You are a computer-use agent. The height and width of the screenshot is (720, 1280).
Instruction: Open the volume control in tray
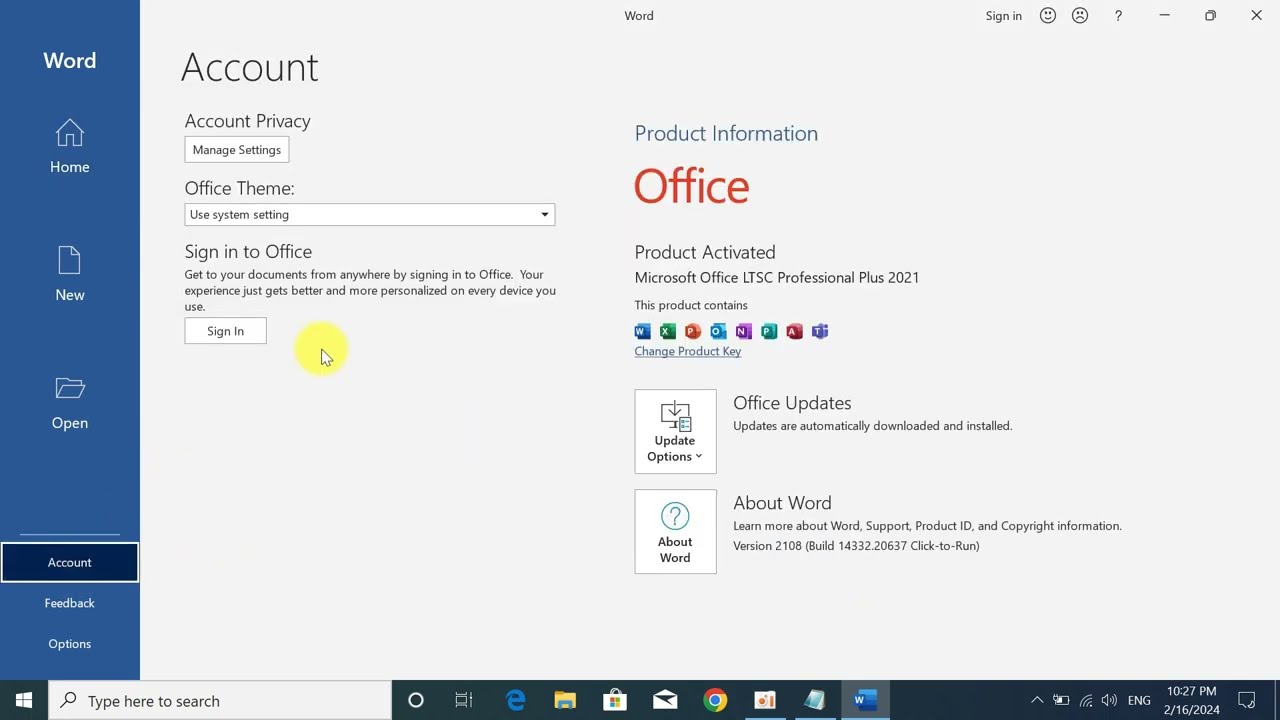(x=1109, y=700)
